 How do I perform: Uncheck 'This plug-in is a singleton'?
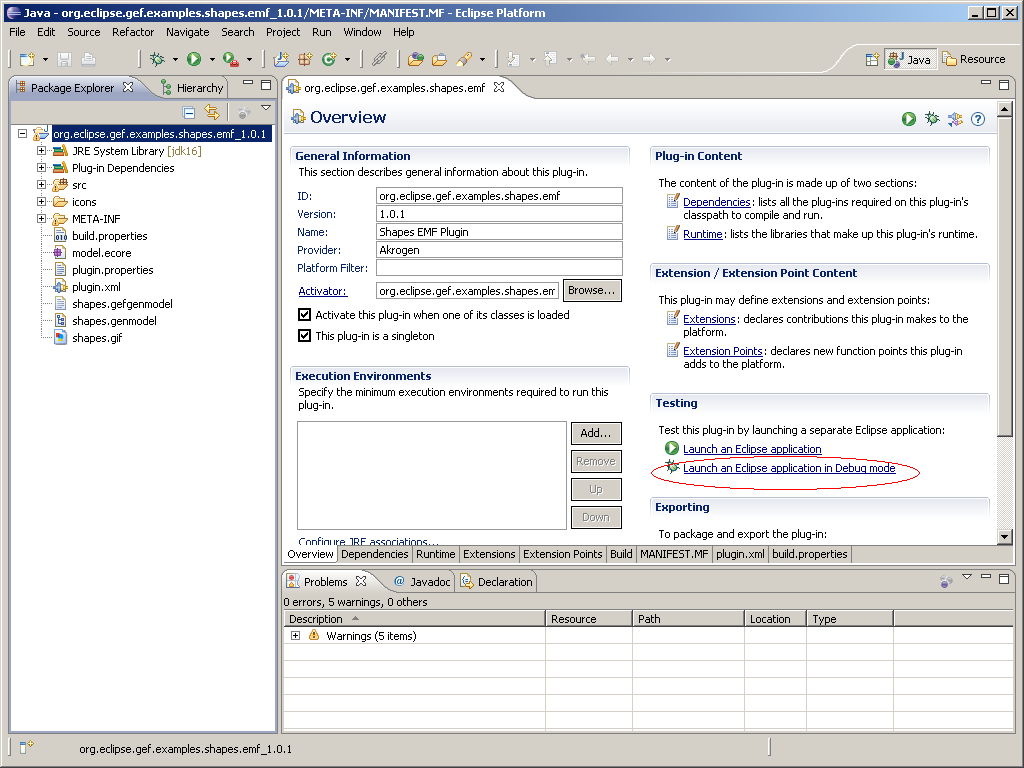click(305, 336)
